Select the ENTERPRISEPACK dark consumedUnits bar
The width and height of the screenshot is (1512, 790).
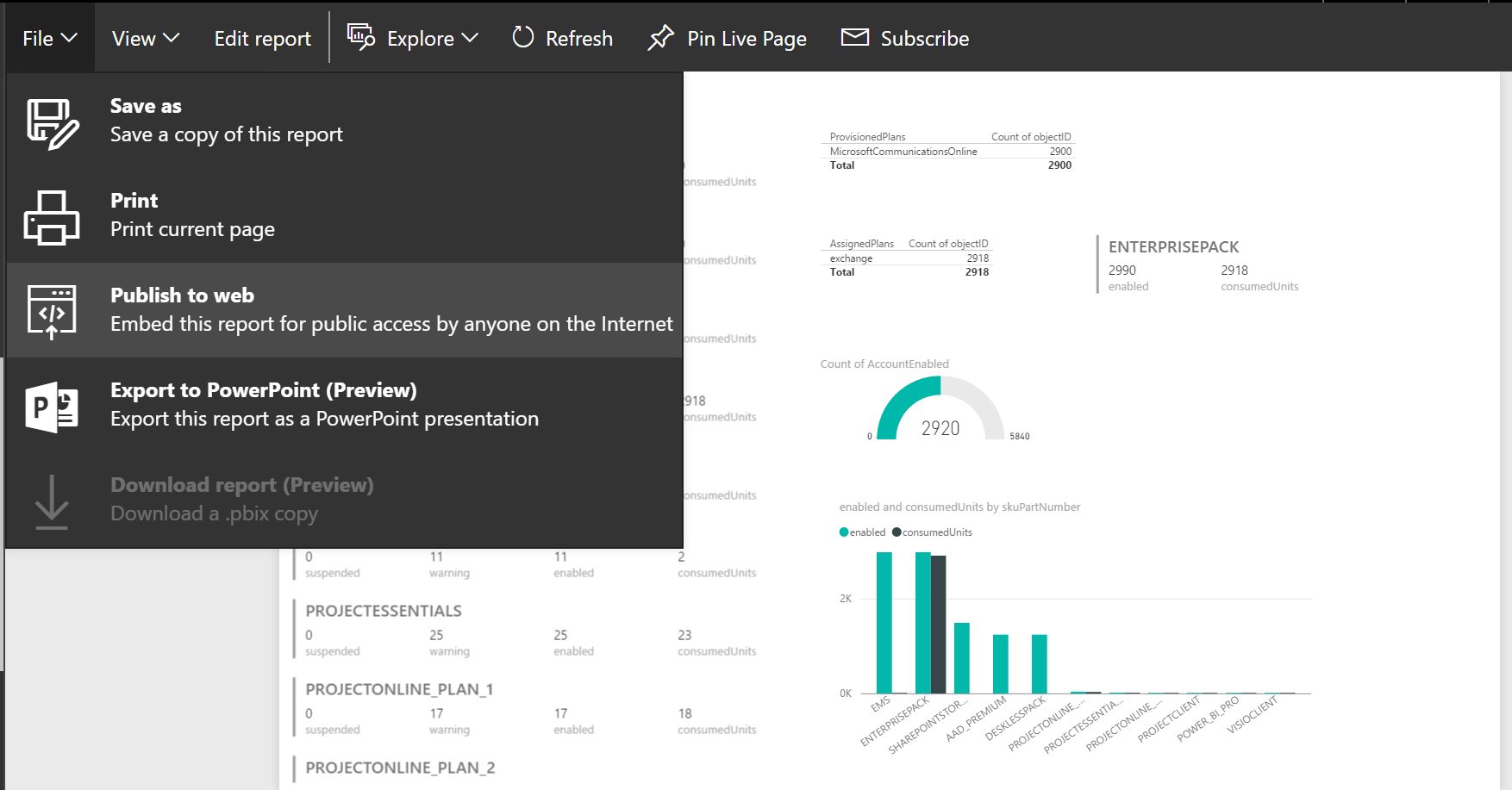[938, 624]
